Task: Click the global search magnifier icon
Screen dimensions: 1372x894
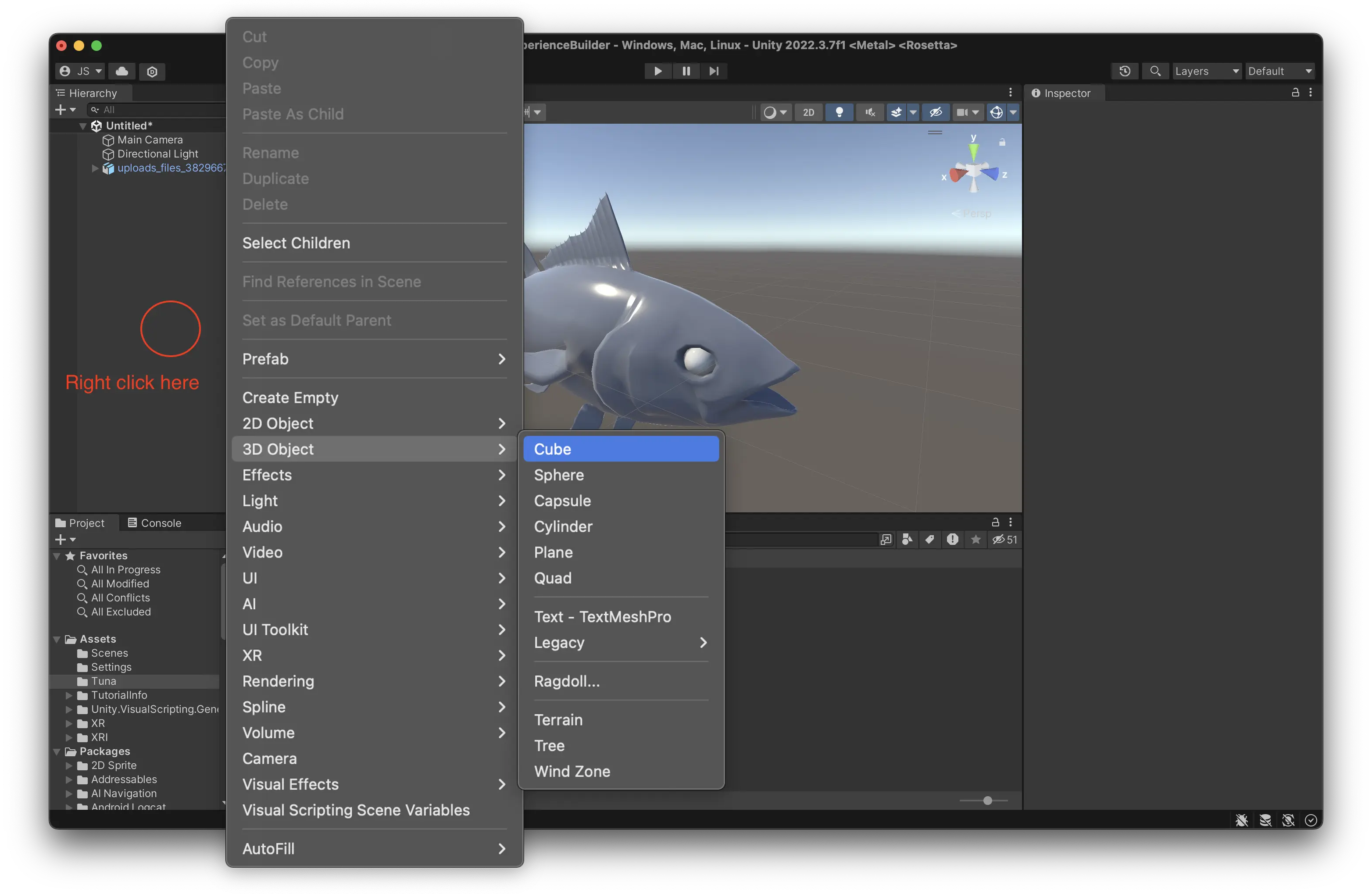Action: 1155,71
